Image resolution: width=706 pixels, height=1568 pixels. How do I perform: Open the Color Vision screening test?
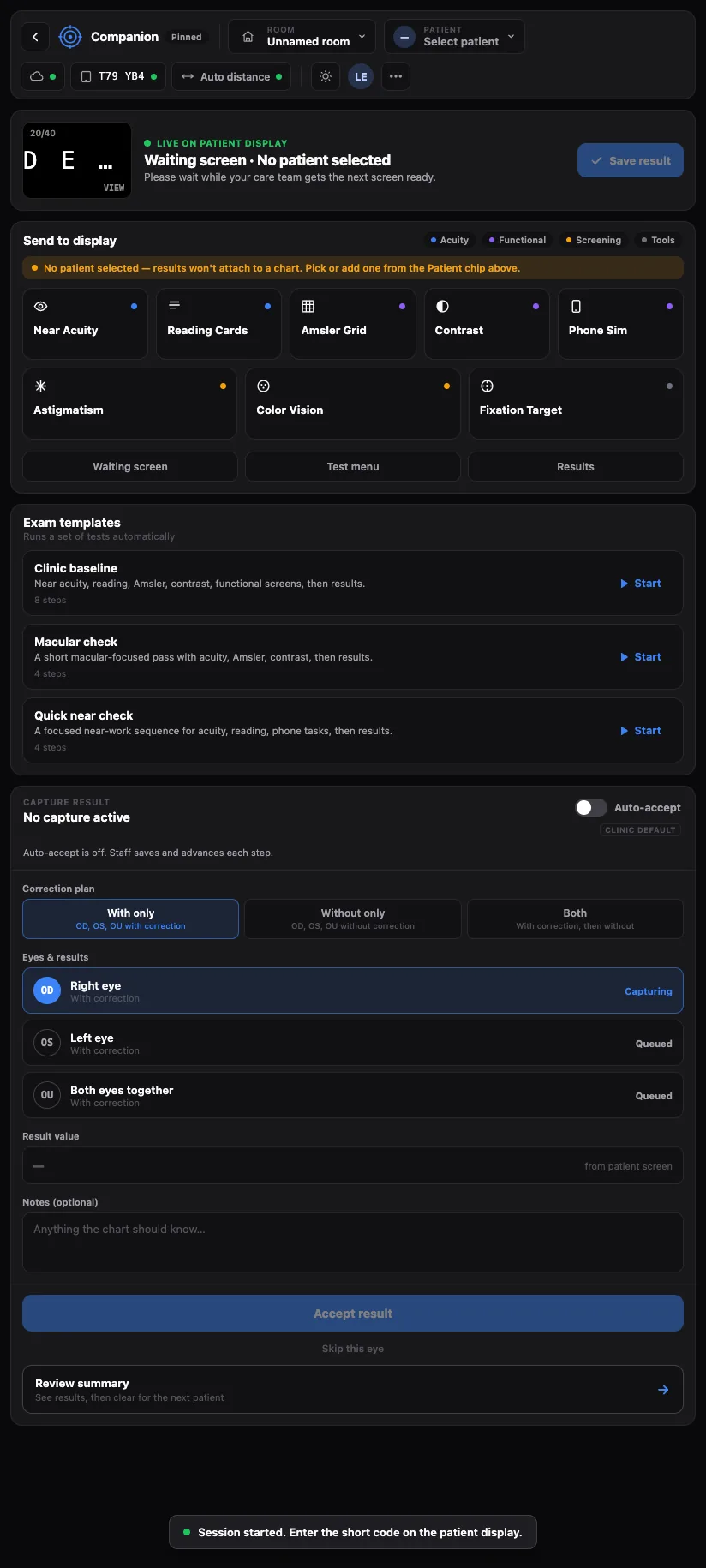click(353, 404)
